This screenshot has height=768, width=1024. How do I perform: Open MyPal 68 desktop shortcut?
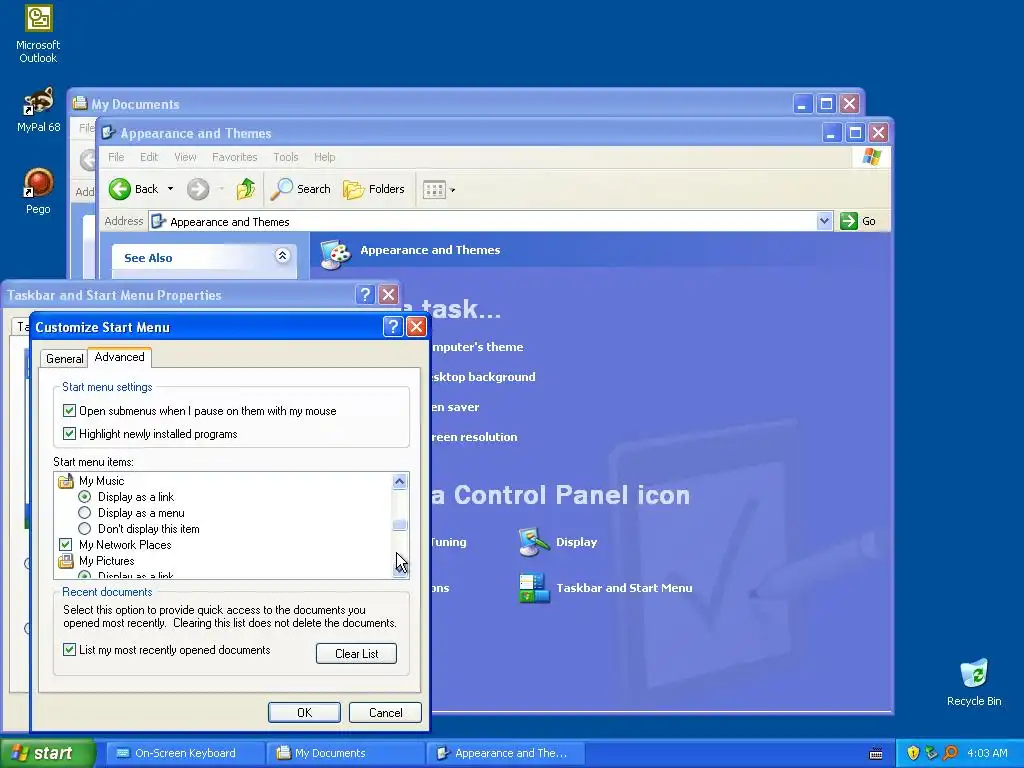[38, 110]
